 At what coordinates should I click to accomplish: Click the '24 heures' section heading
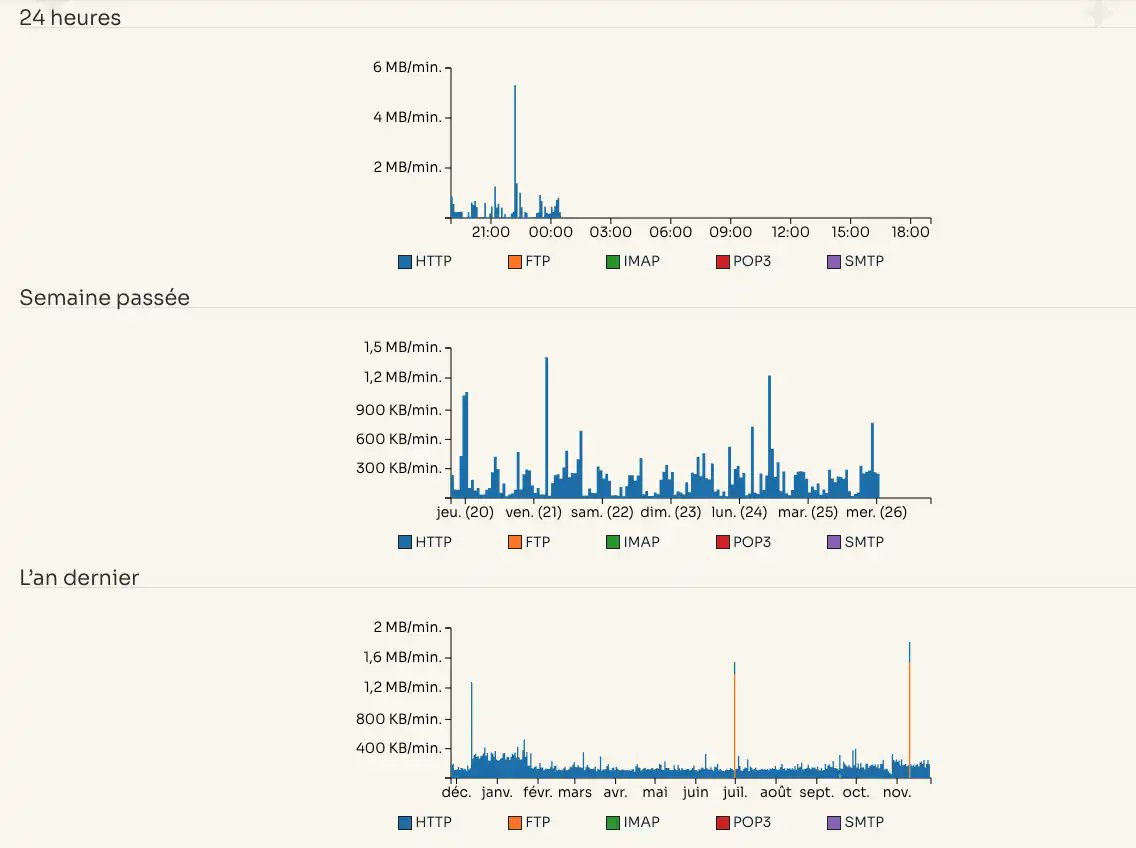[69, 17]
